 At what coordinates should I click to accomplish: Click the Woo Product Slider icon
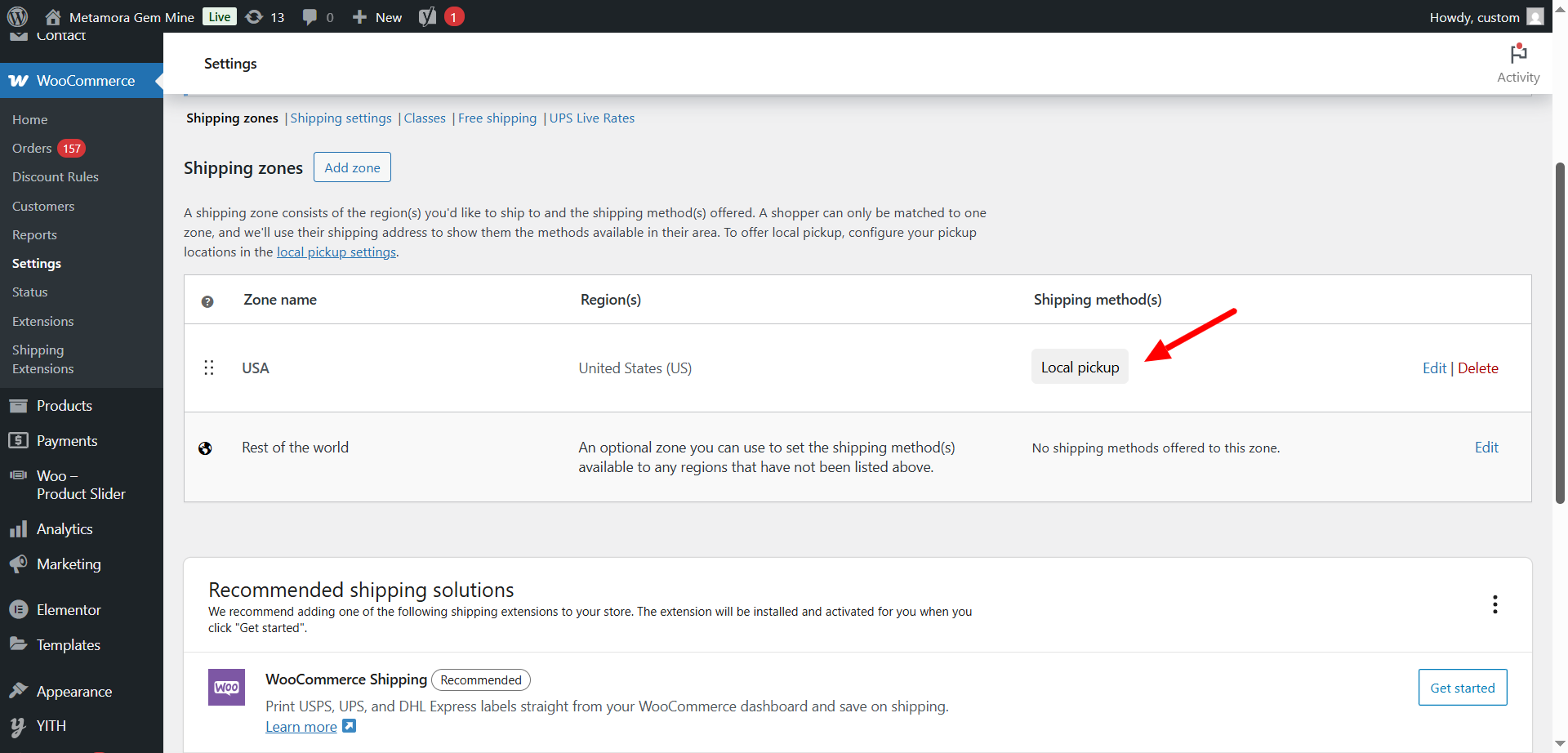pyautogui.click(x=18, y=475)
